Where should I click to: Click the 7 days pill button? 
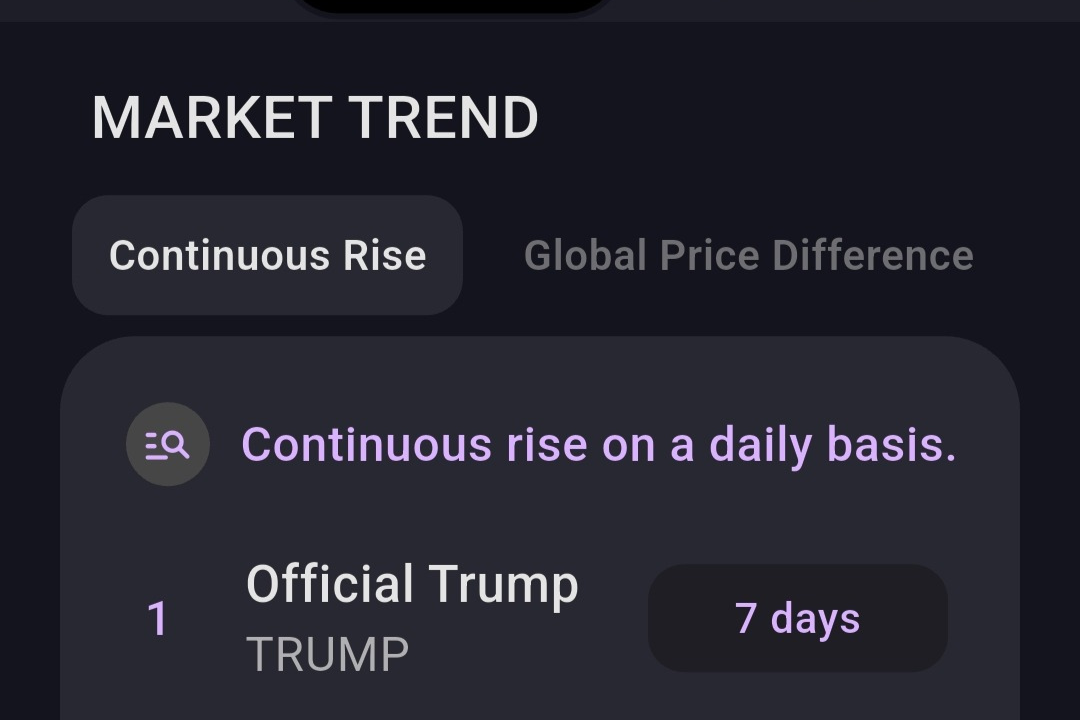click(x=797, y=618)
